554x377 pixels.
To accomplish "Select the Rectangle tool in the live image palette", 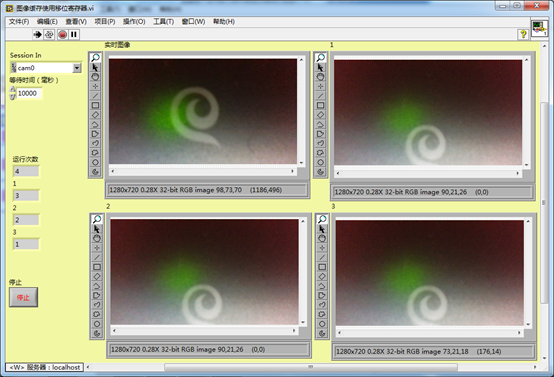I will [x=95, y=105].
